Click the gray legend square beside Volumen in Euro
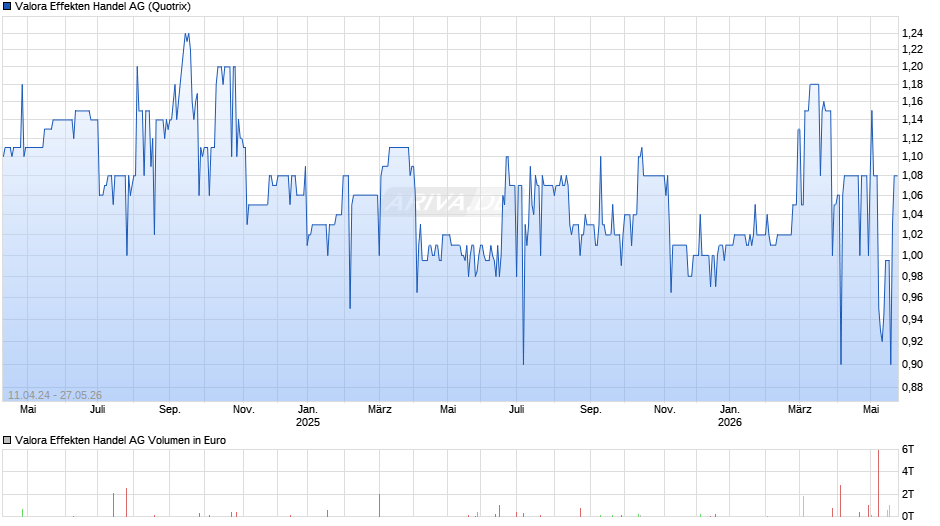The height and width of the screenshot is (526, 940). click(x=7, y=440)
